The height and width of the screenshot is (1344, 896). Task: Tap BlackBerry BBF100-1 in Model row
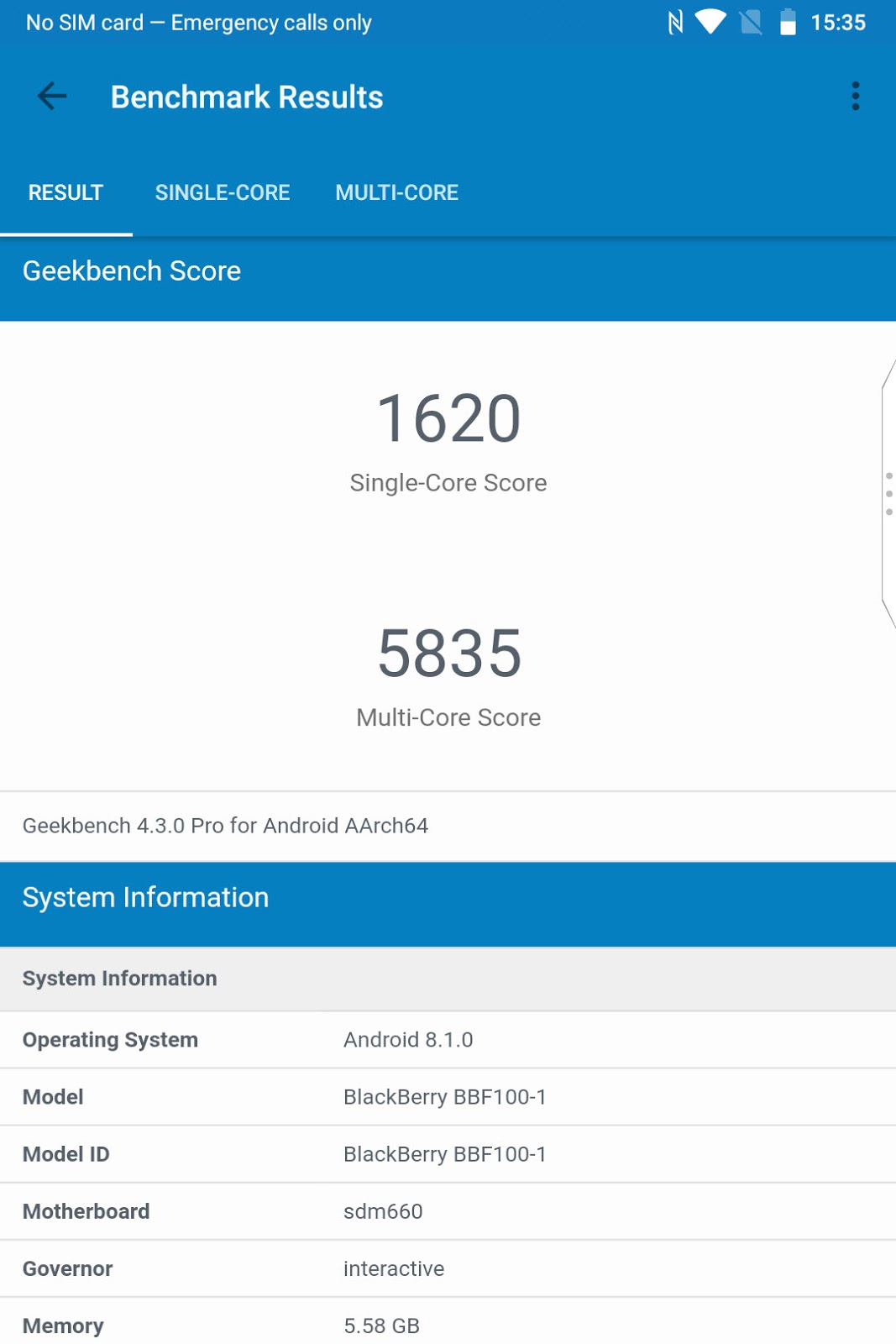(x=445, y=1097)
